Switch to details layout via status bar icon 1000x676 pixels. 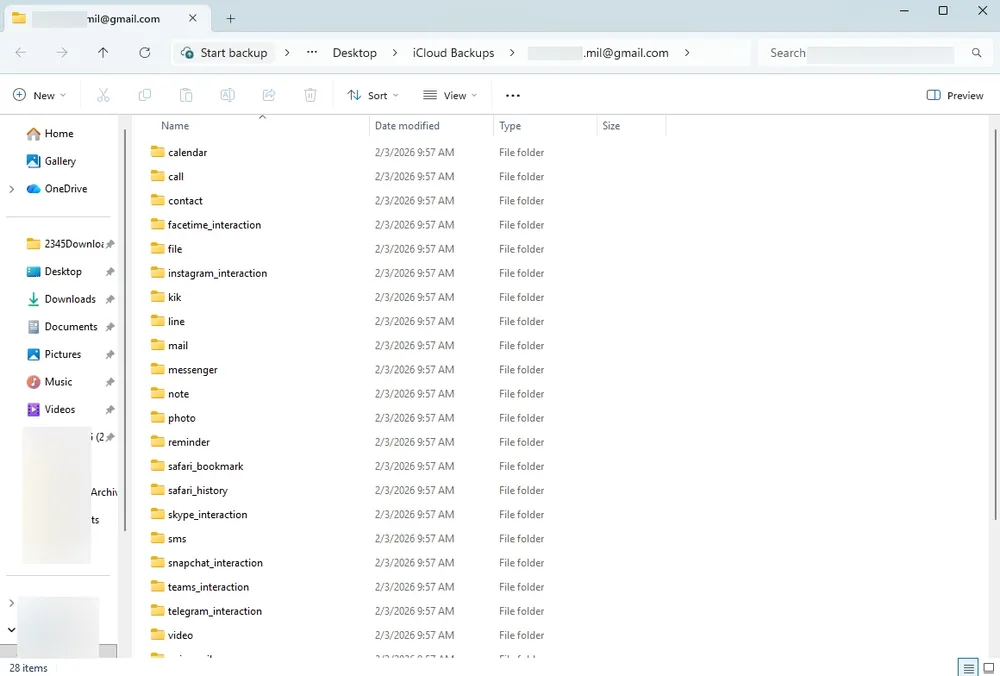click(x=968, y=667)
